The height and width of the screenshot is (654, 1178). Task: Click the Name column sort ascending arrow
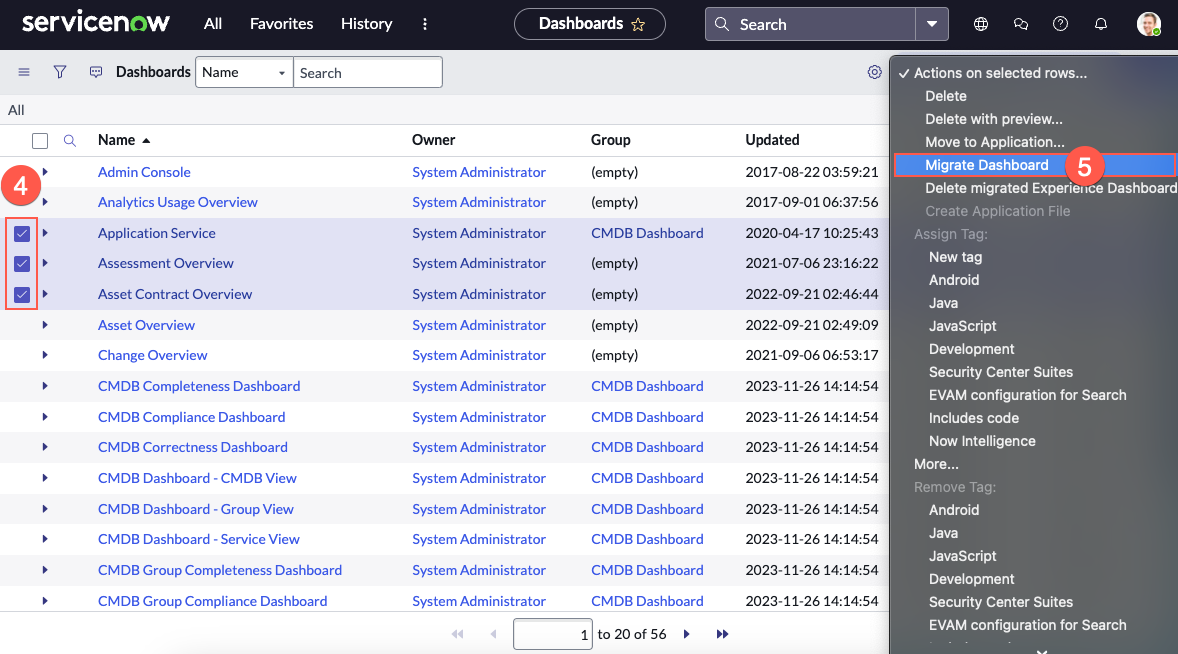[146, 140]
